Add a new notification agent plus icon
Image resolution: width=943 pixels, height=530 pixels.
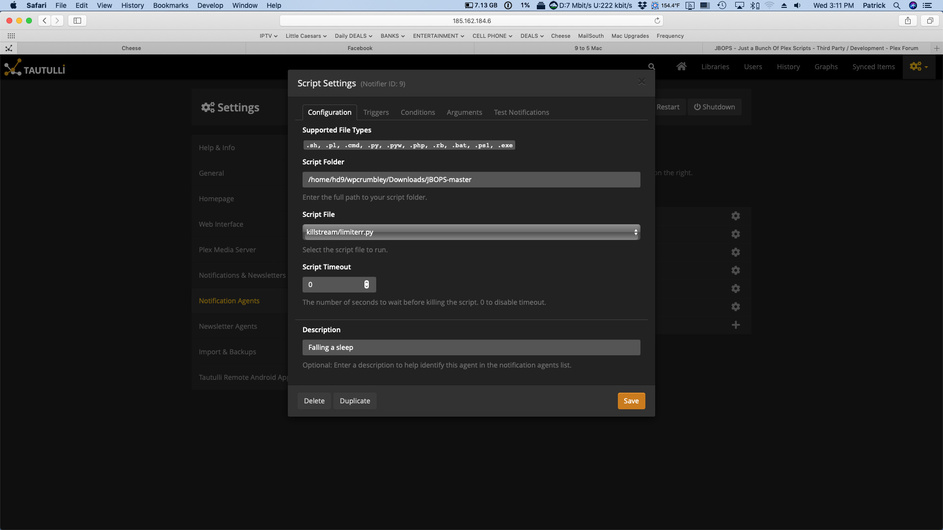point(736,325)
